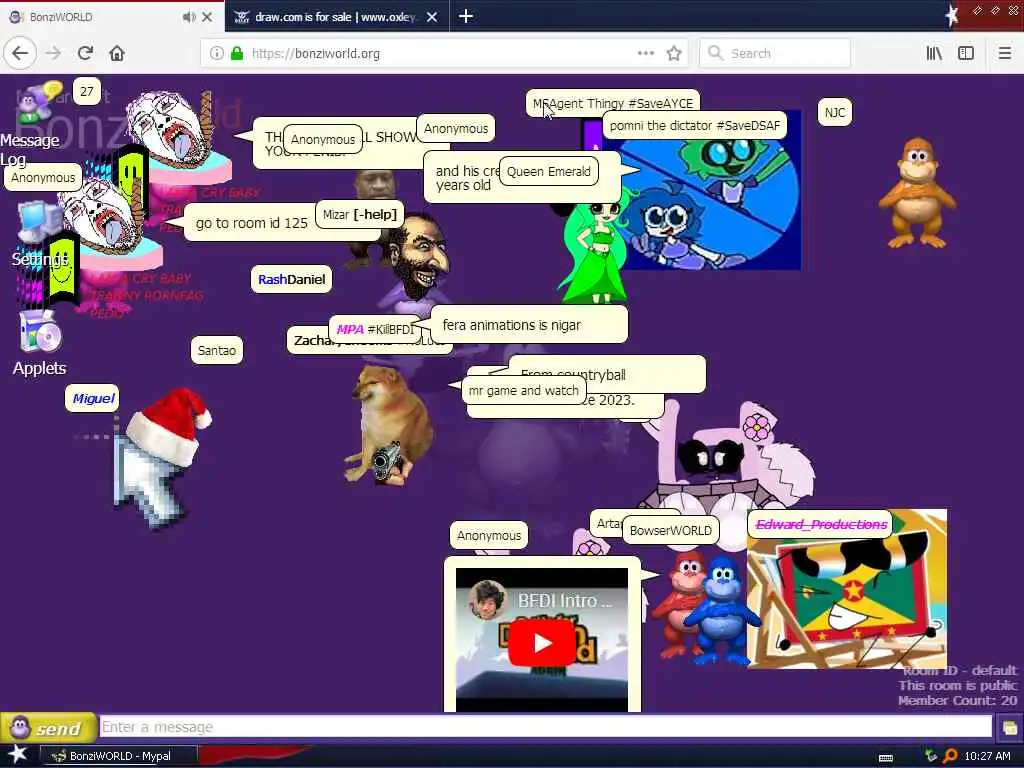Click the yellow icon beside message field
The height and width of the screenshot is (768, 1024).
pos(1009,728)
